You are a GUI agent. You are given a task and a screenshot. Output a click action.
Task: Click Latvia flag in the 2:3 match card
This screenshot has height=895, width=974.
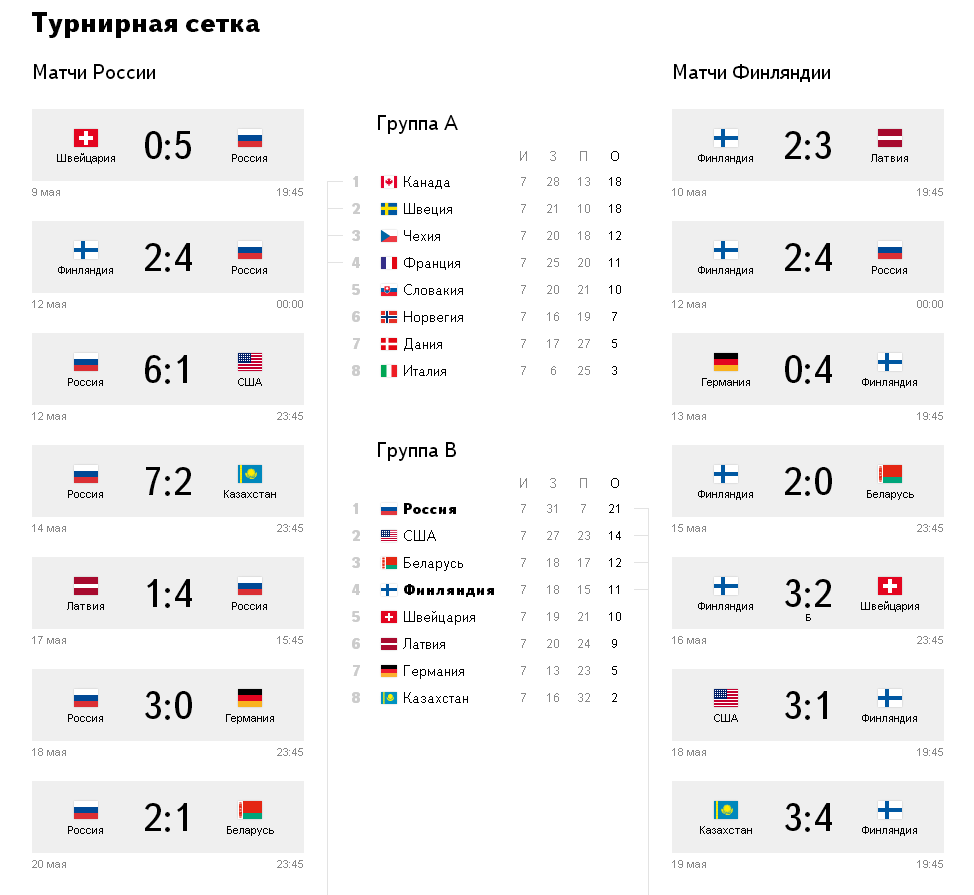pyautogui.click(x=890, y=138)
